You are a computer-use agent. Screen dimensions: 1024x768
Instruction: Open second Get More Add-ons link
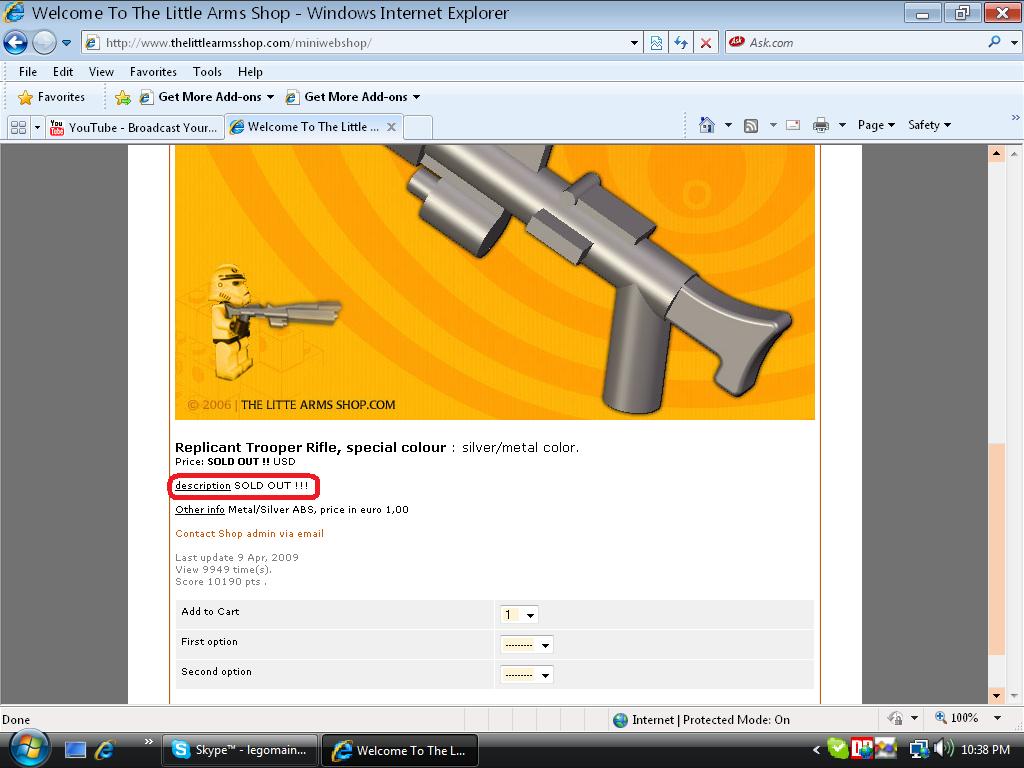353,97
